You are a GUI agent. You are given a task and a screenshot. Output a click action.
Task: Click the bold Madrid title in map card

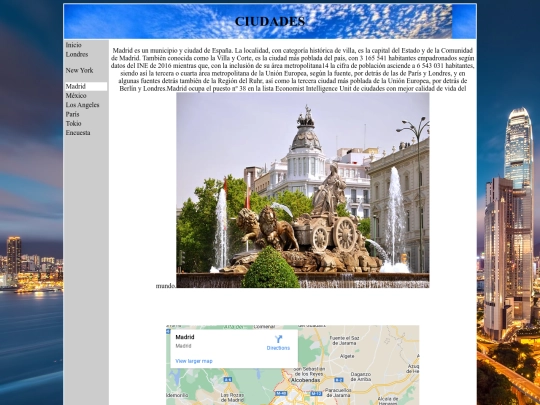185,337
